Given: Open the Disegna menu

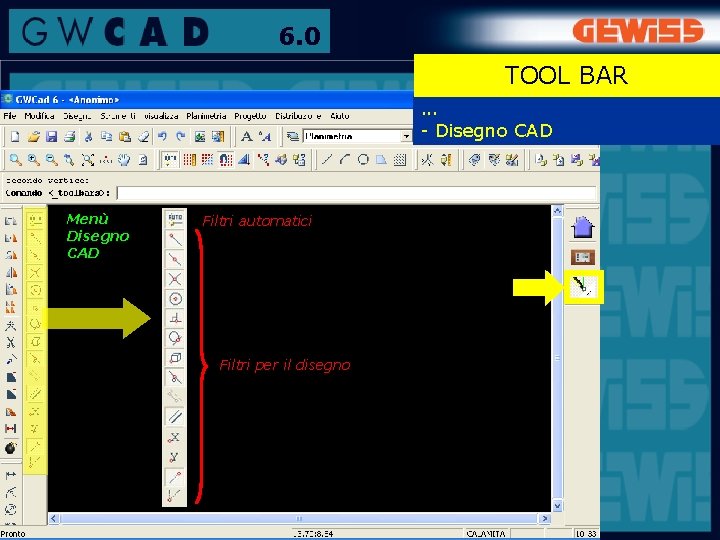Looking at the screenshot, I should click(x=77, y=116).
